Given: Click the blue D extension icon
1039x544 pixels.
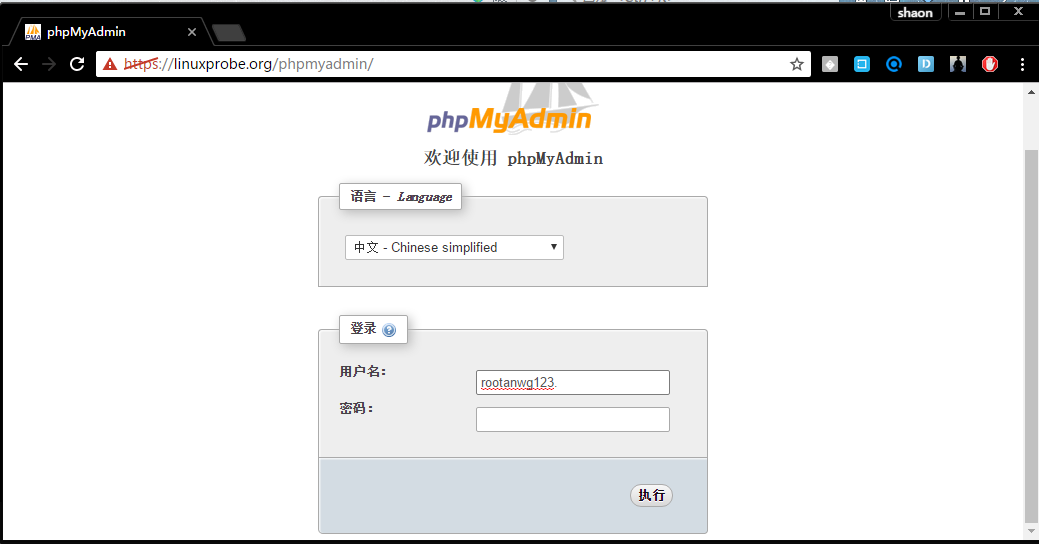Looking at the screenshot, I should [926, 64].
